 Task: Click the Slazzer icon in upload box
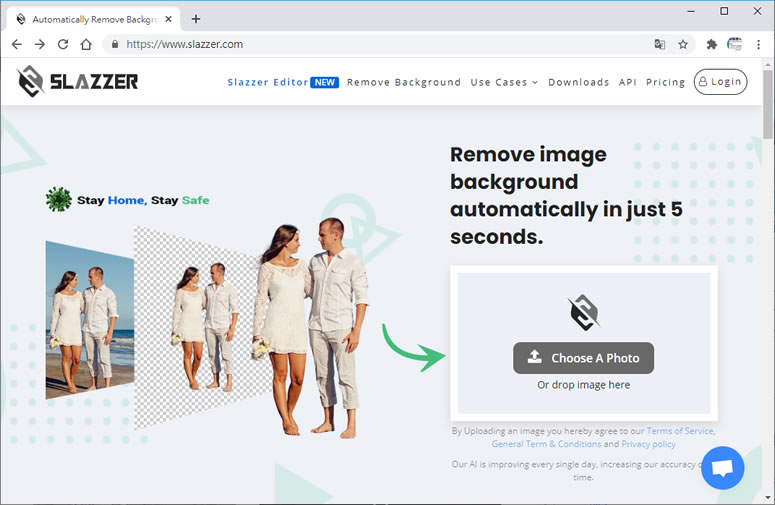click(583, 312)
